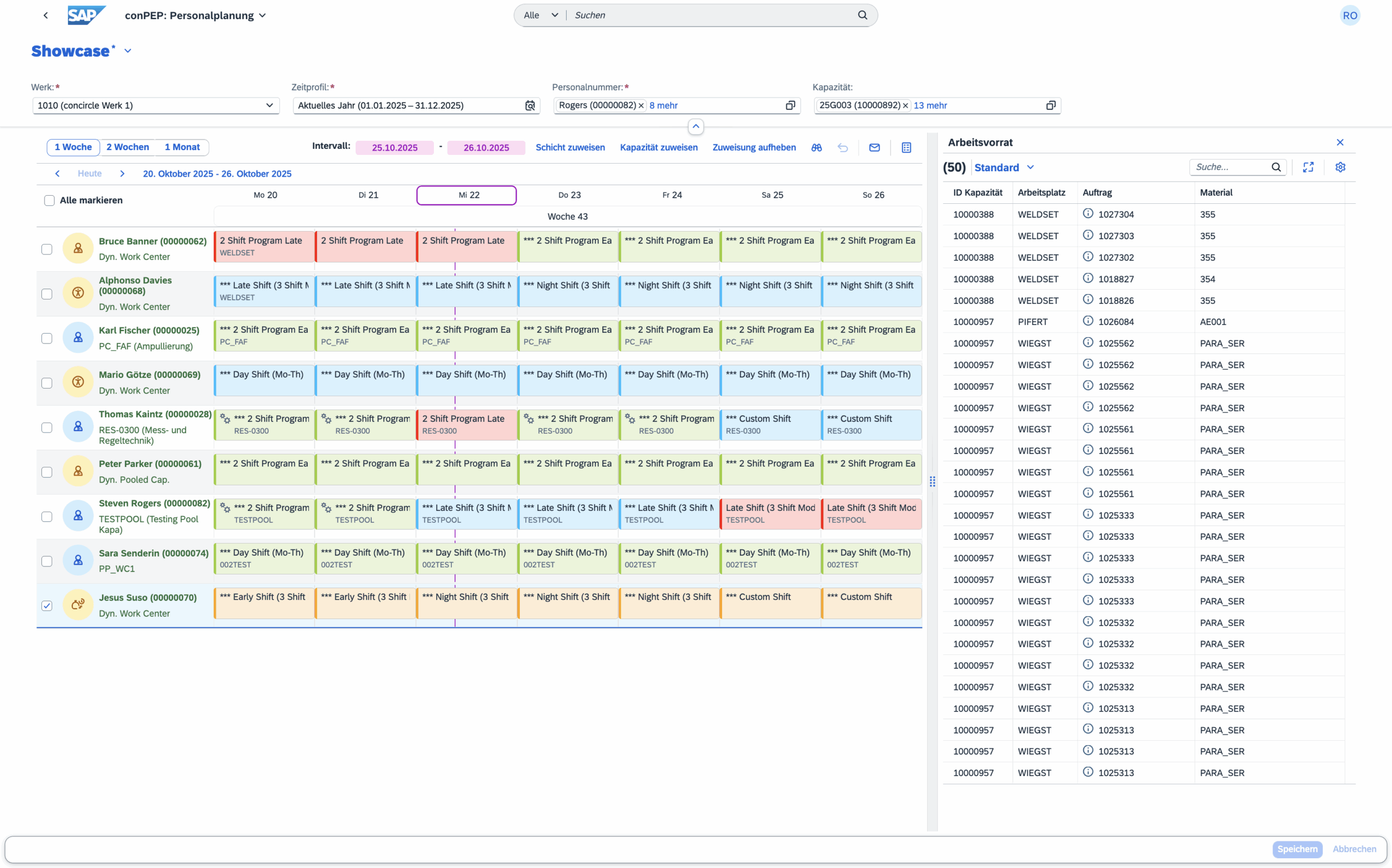
Task: Click the Arbeitsvorrat settings gear icon
Action: 1340,167
